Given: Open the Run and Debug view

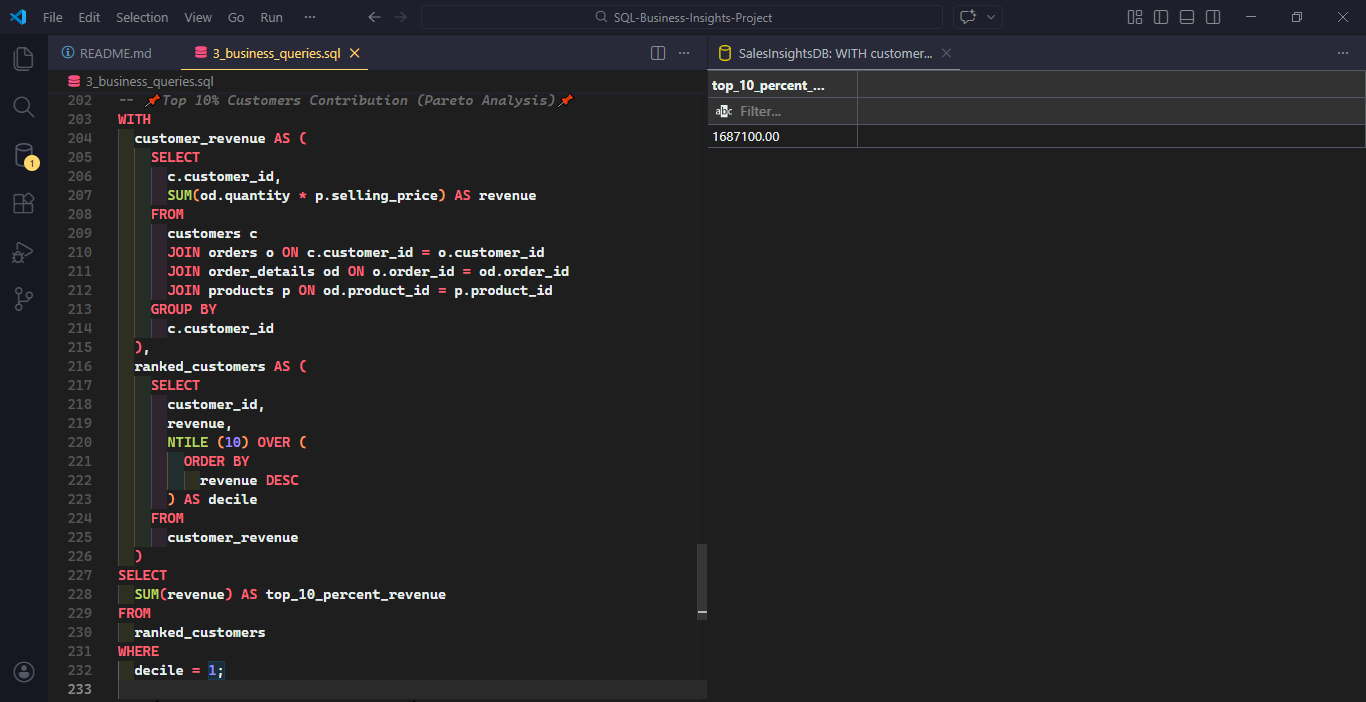Looking at the screenshot, I should click(x=23, y=252).
